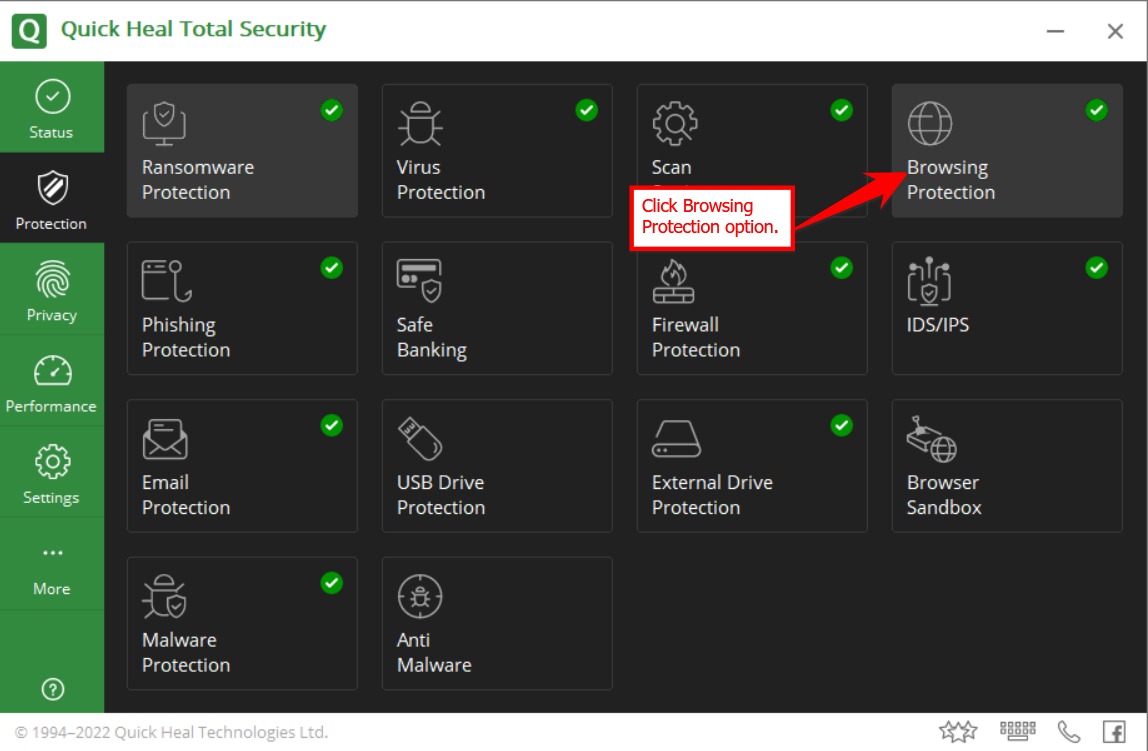
Task: Launch the Browser Sandbox icon
Action: coord(931,439)
